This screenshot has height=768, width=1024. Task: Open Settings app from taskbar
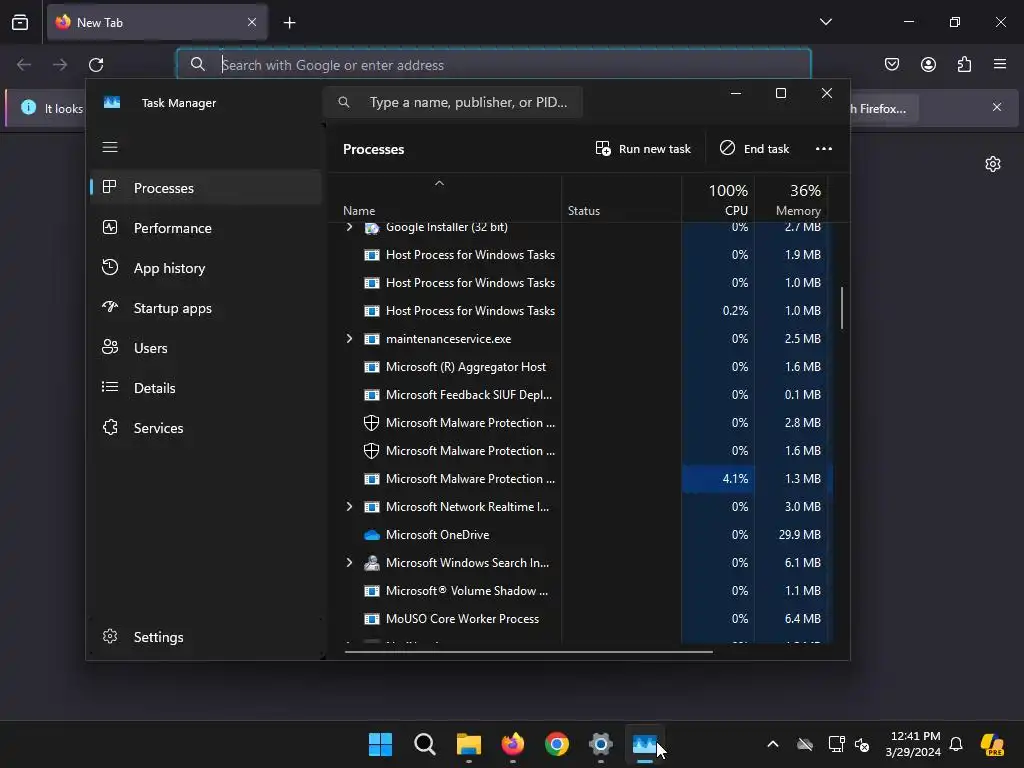click(x=601, y=744)
